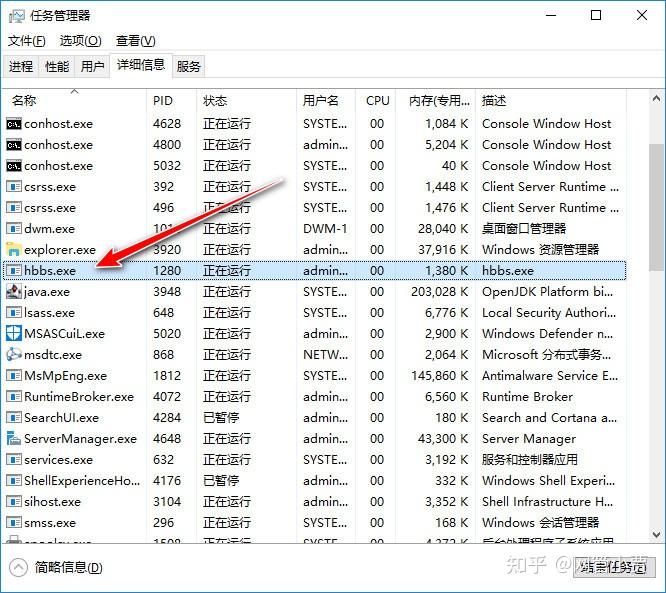Click the Task Manager title bar icon
This screenshot has height=593, width=666.
[x=17, y=16]
